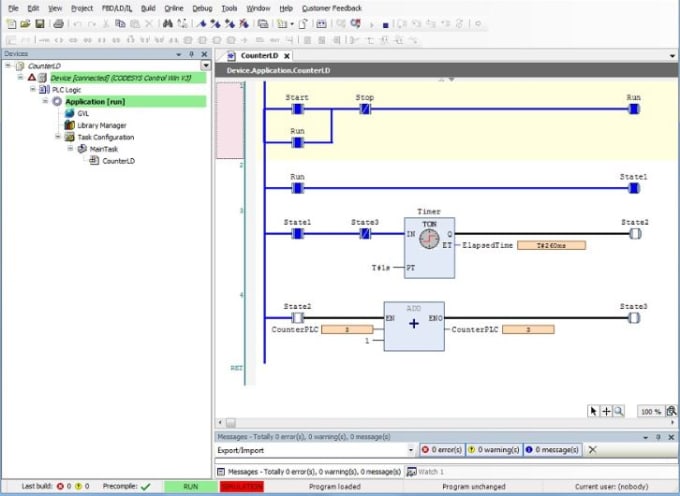Click the zoom icon beside 100 %
This screenshot has width=680, height=496.
[x=671, y=411]
